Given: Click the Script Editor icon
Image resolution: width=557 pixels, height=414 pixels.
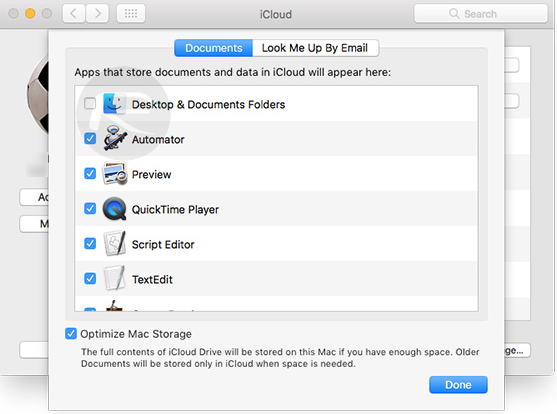Looking at the screenshot, I should (x=114, y=243).
